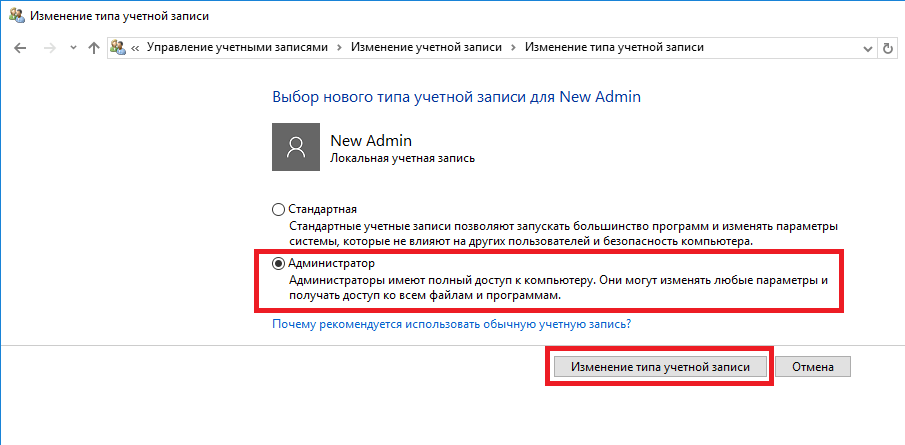Viewport: 905px width, 445px height.
Task: Expand chevron after "Управление учетными записями" breadcrumb
Action: (340, 48)
